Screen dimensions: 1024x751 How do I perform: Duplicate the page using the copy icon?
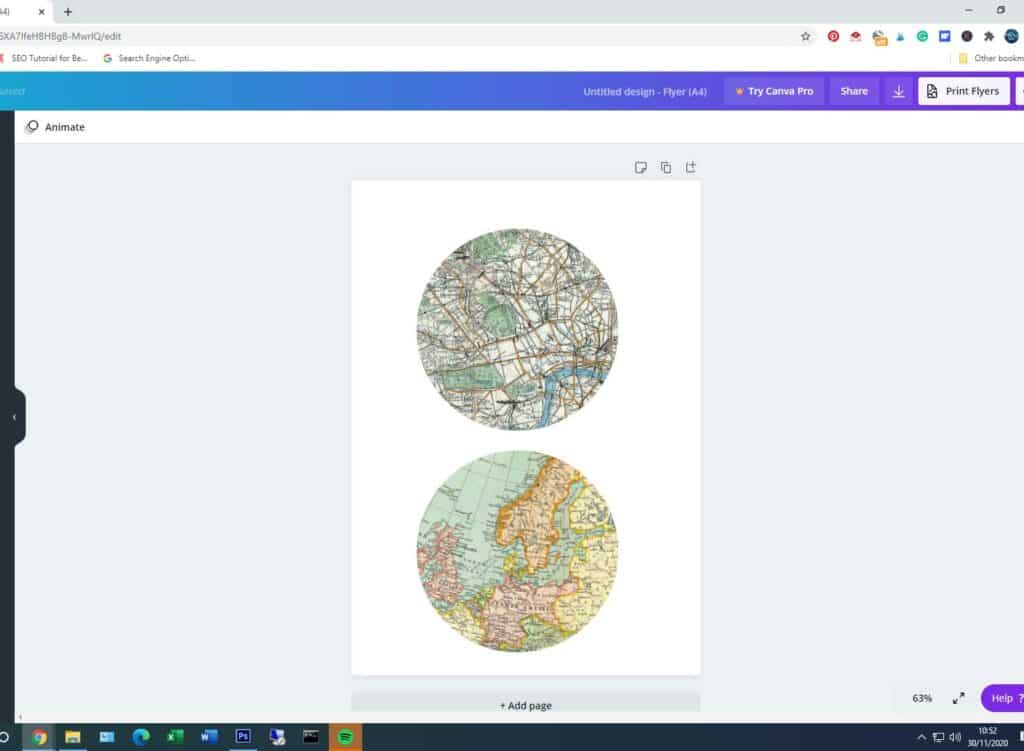pyautogui.click(x=666, y=167)
